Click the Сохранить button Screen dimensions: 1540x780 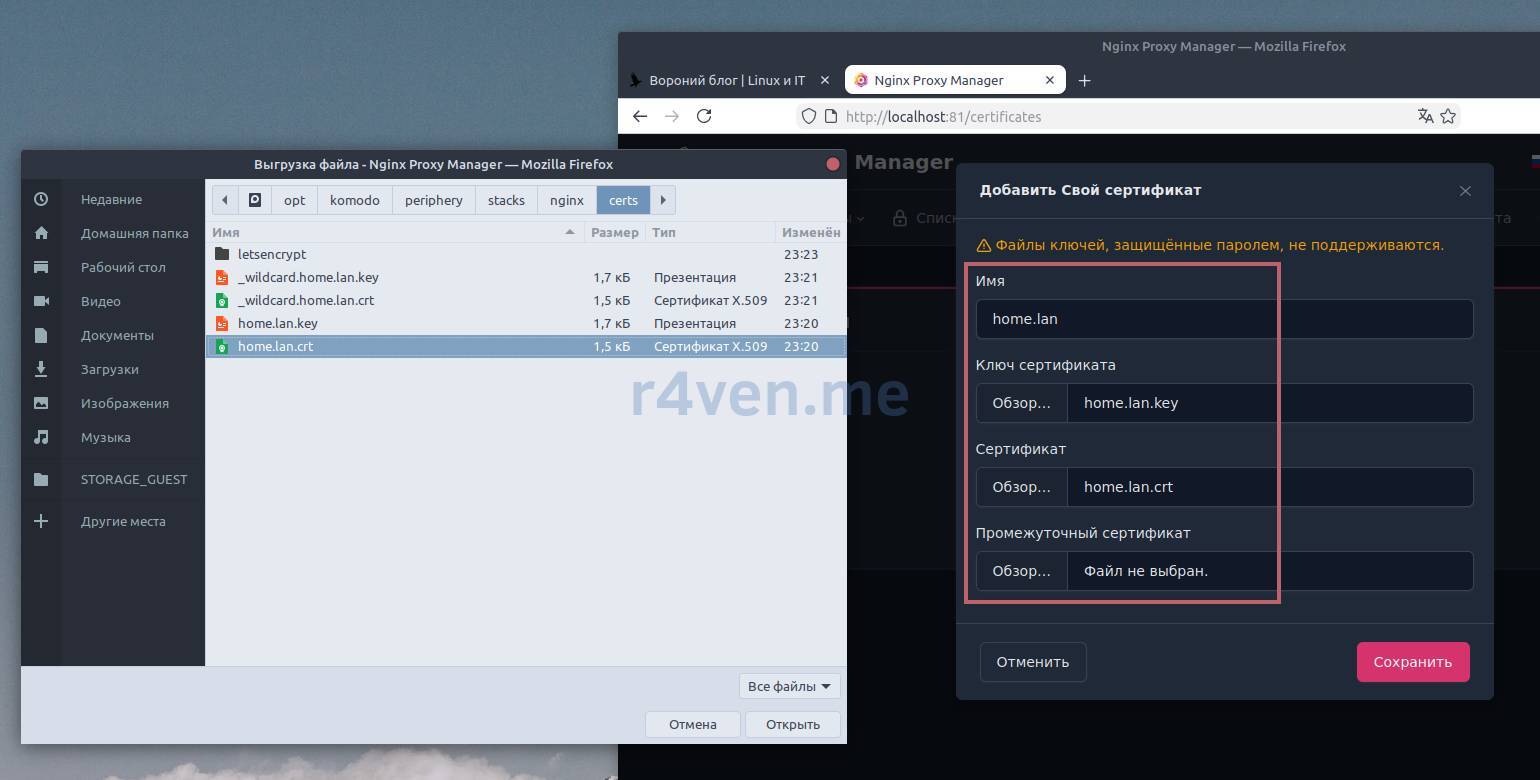click(1412, 662)
